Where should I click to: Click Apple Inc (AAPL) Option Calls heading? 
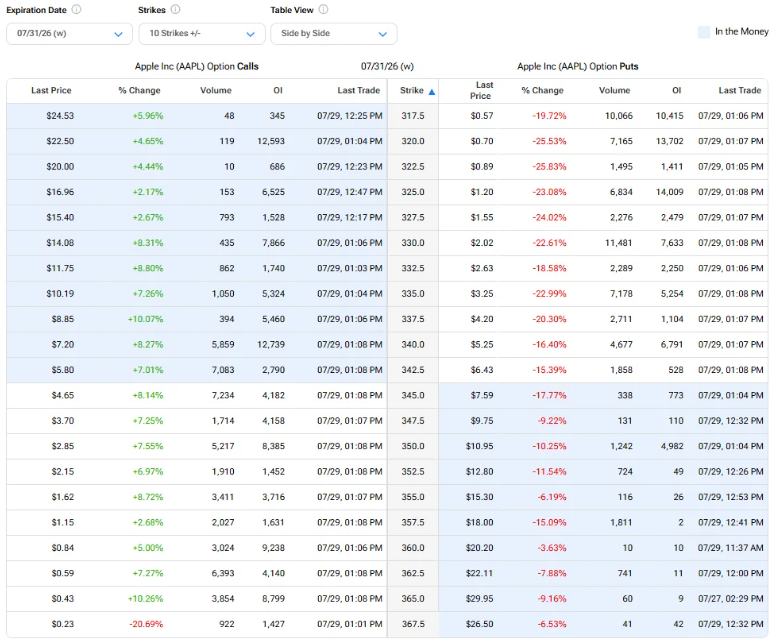(197, 66)
